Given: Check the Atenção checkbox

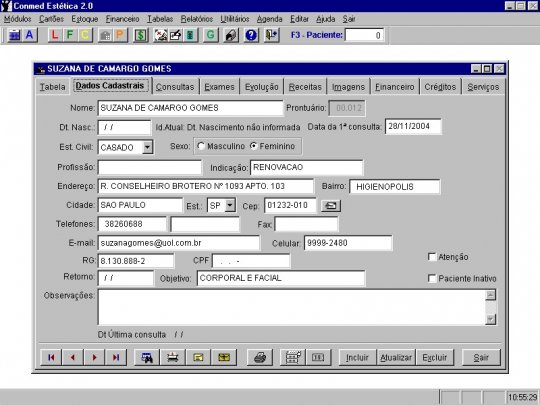Looking at the screenshot, I should (432, 257).
